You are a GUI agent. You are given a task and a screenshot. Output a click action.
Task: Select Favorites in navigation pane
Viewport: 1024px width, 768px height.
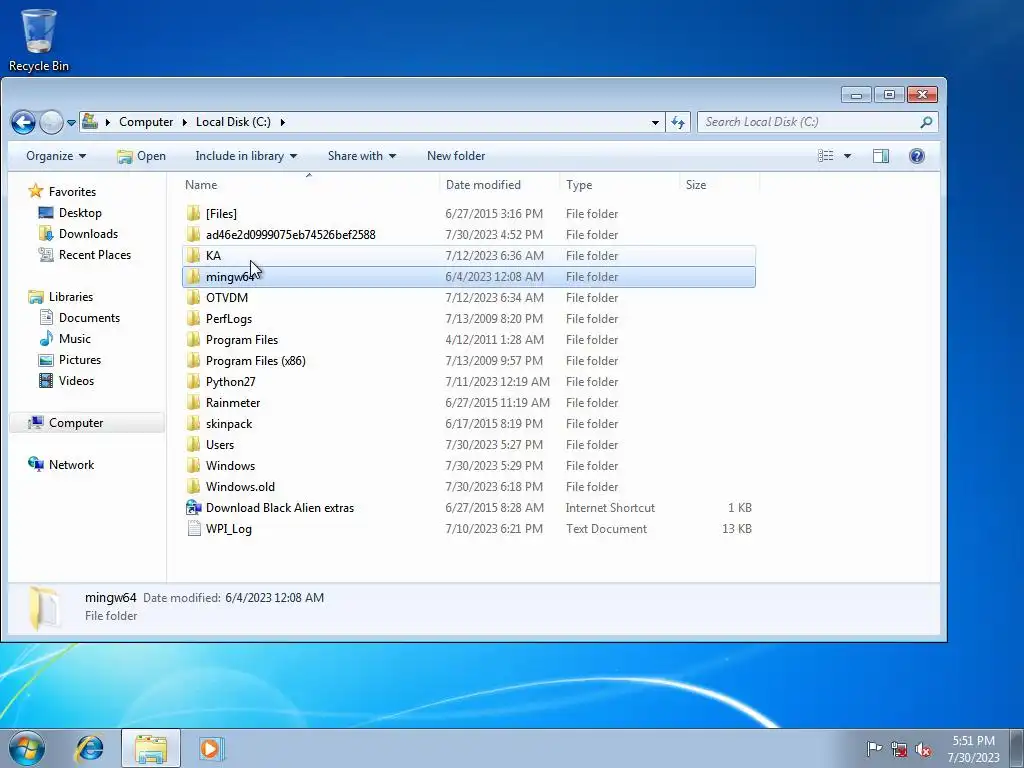pos(72,192)
